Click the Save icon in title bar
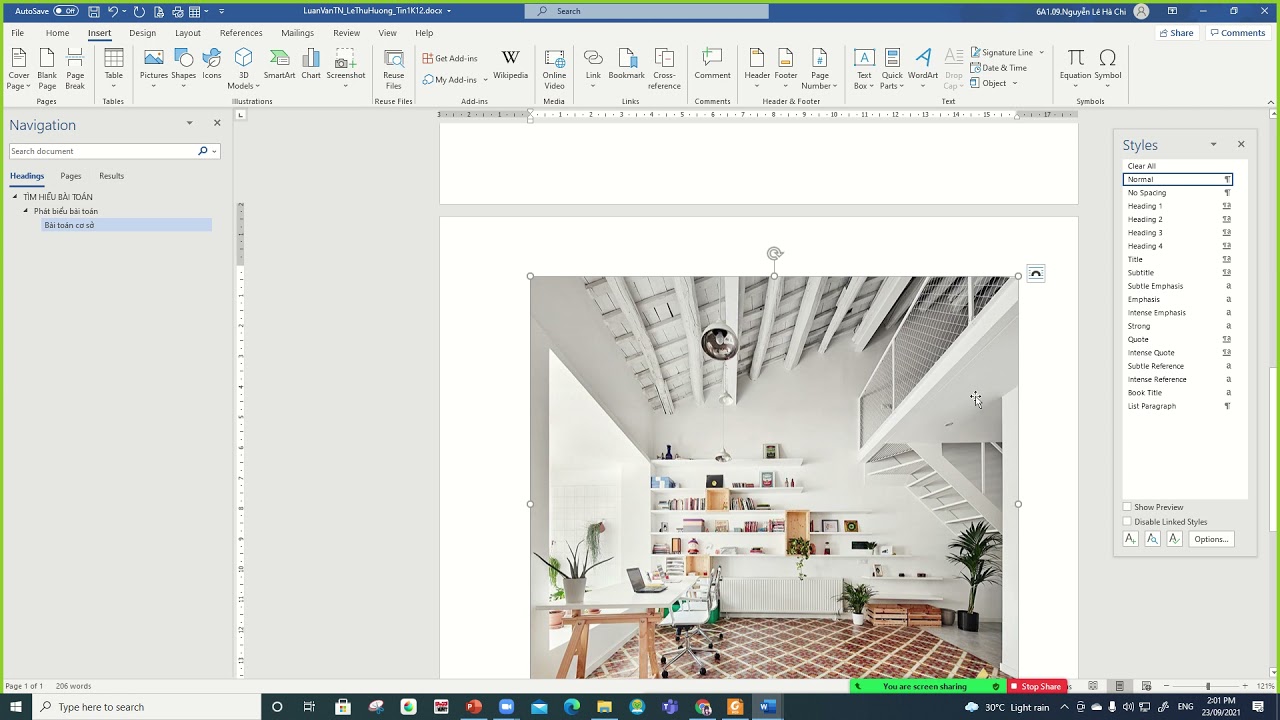Viewport: 1280px width, 720px height. [93, 11]
